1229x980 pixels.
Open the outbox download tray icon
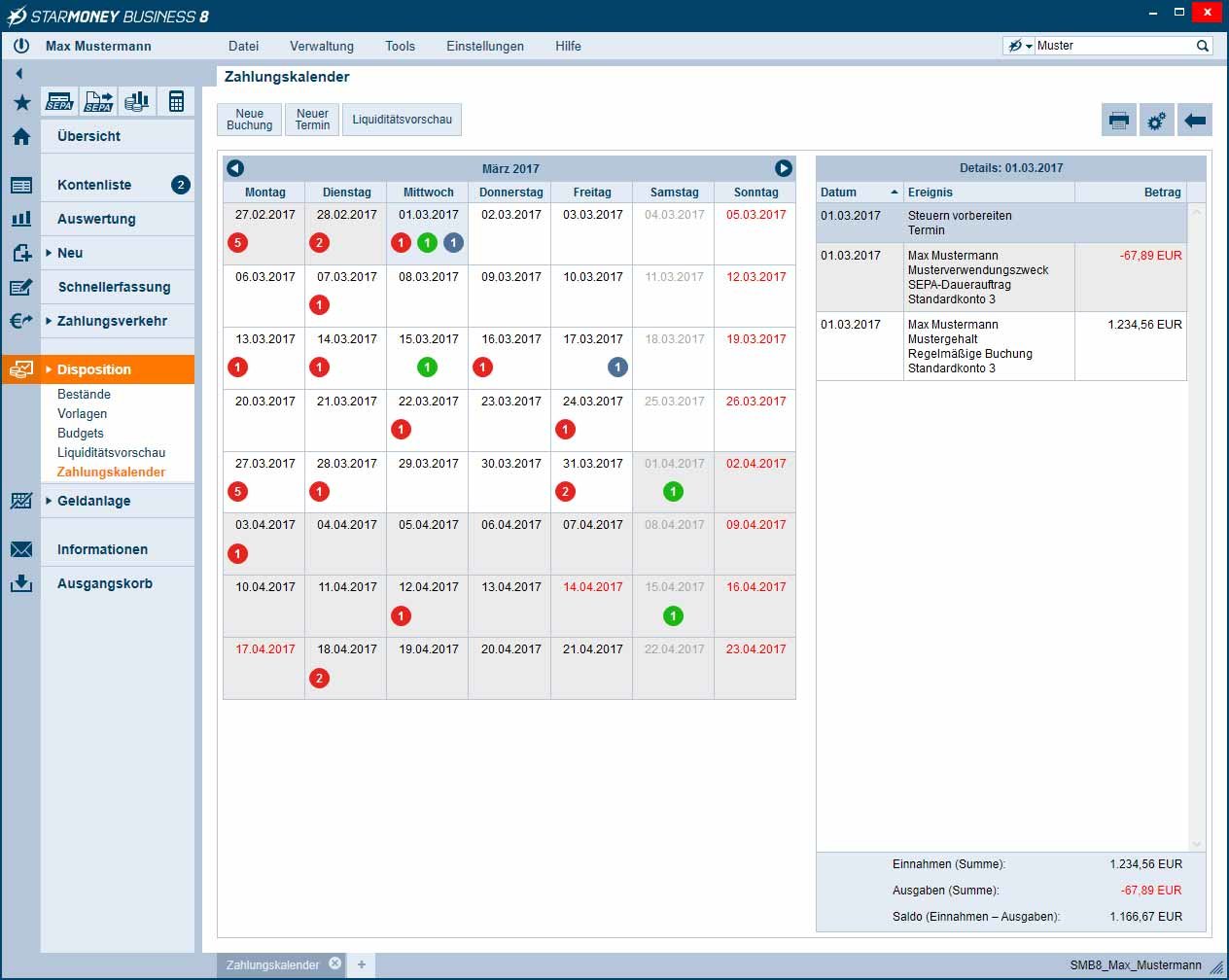click(x=21, y=583)
